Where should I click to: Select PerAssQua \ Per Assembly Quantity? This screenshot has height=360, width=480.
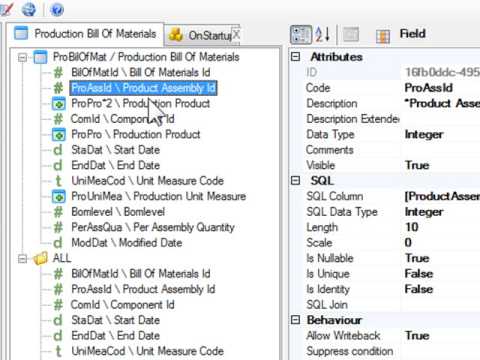[153, 227]
